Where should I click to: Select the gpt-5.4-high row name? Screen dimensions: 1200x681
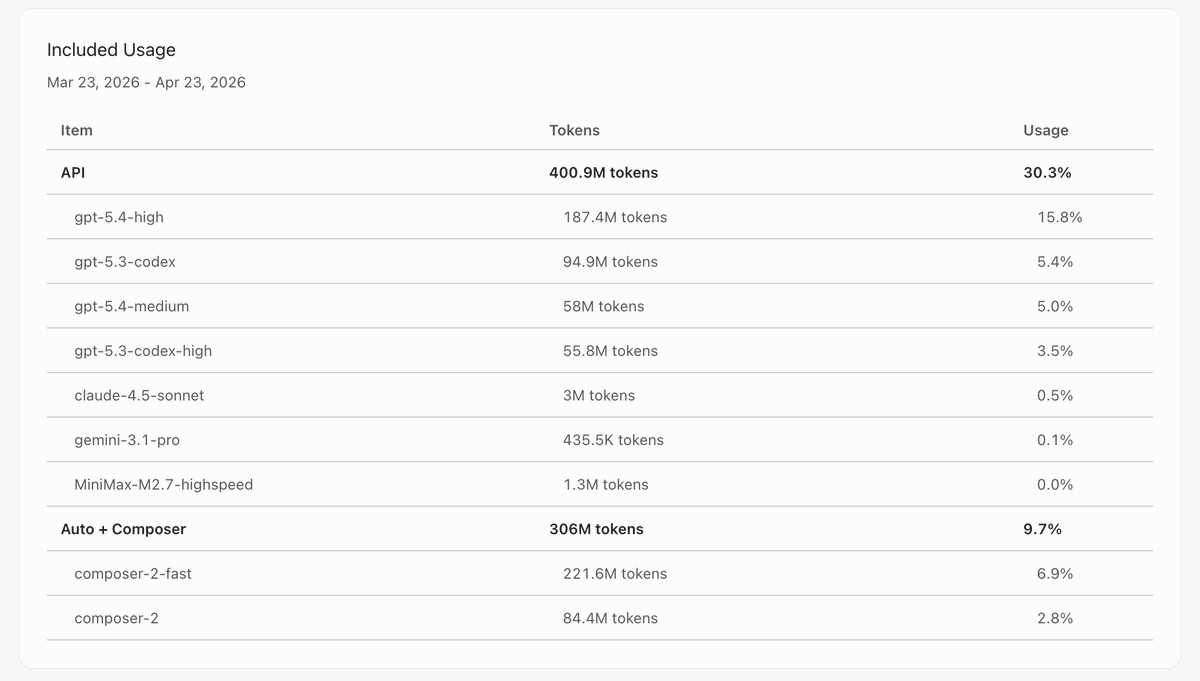(119, 217)
